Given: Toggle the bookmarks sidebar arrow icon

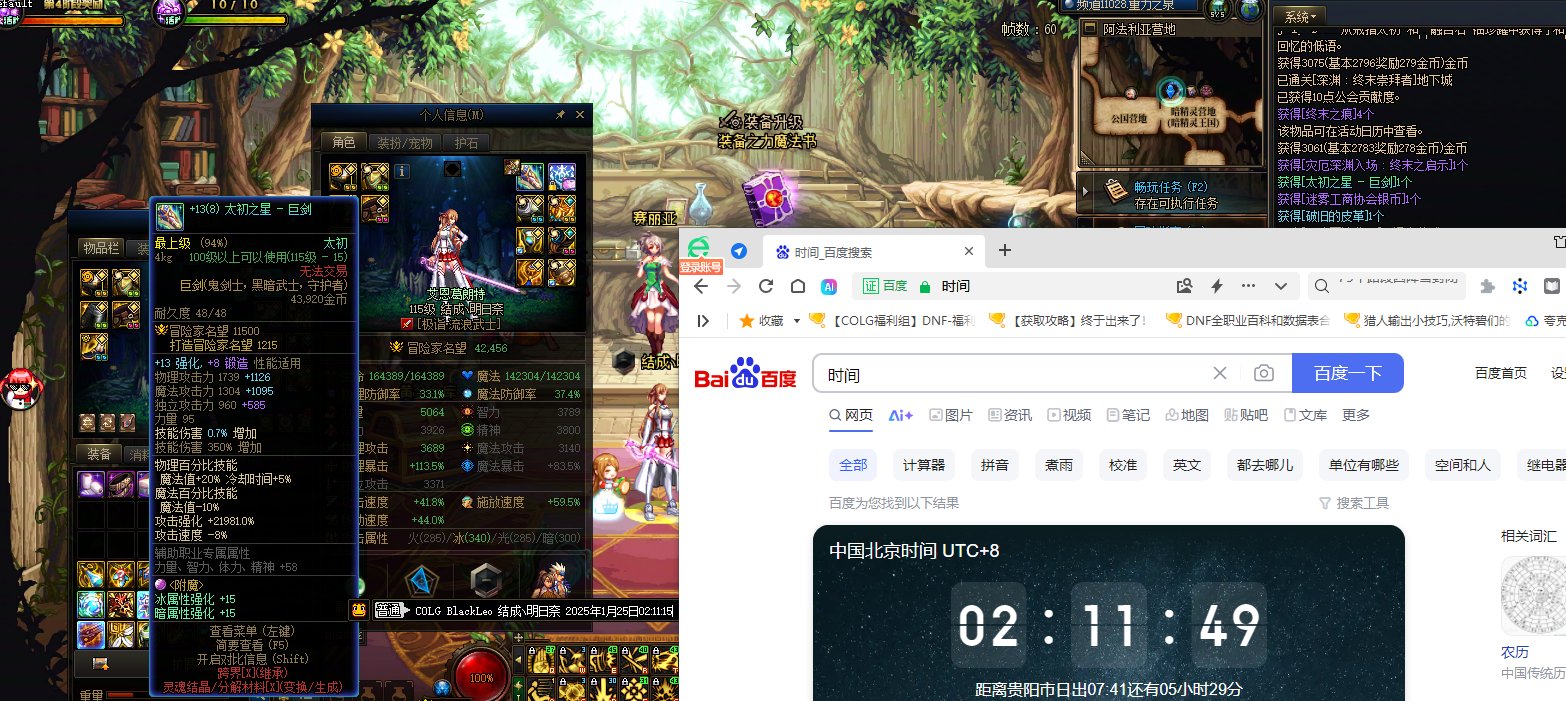Looking at the screenshot, I should click(x=704, y=321).
